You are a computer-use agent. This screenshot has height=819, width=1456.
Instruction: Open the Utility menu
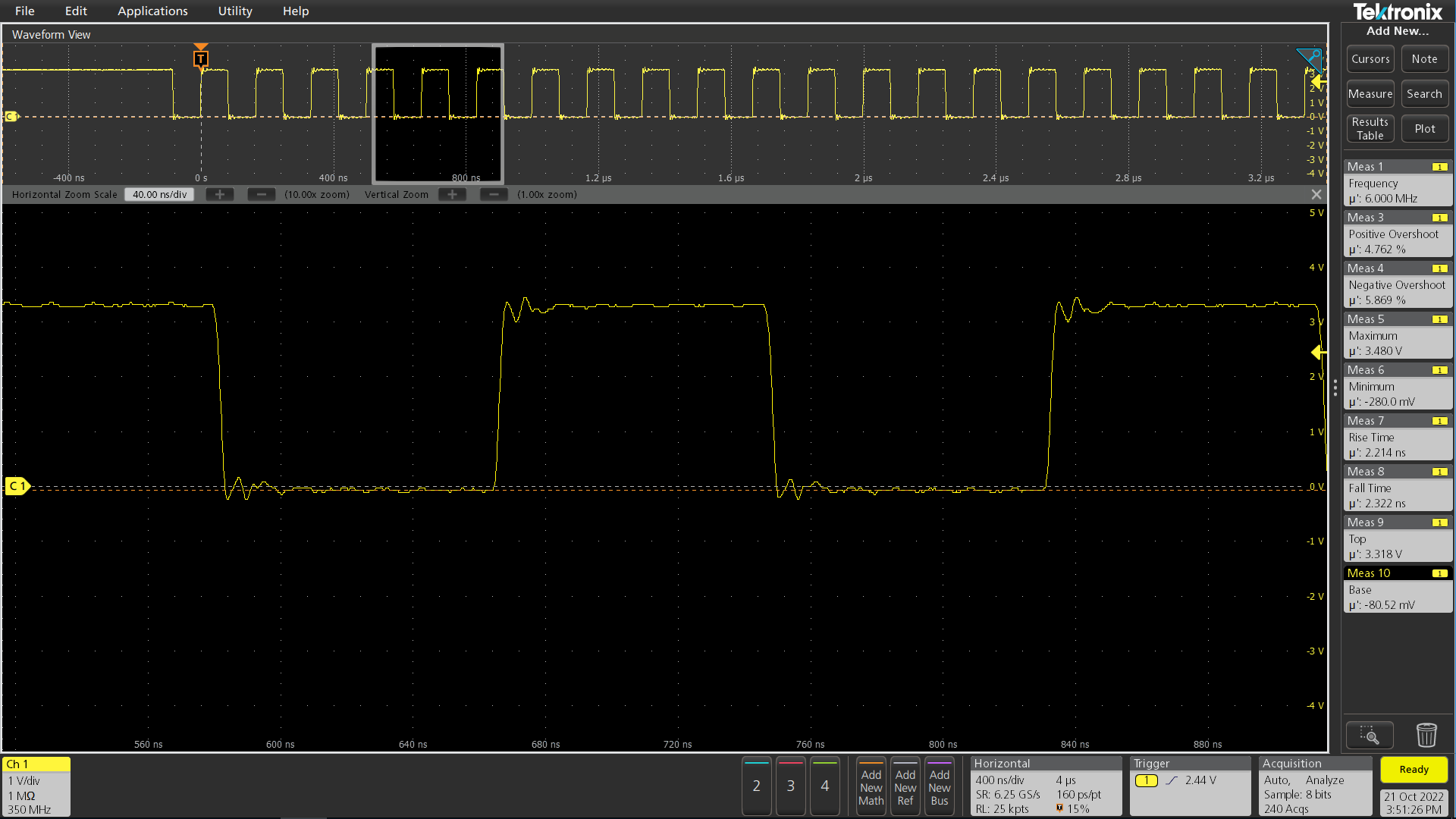[235, 11]
